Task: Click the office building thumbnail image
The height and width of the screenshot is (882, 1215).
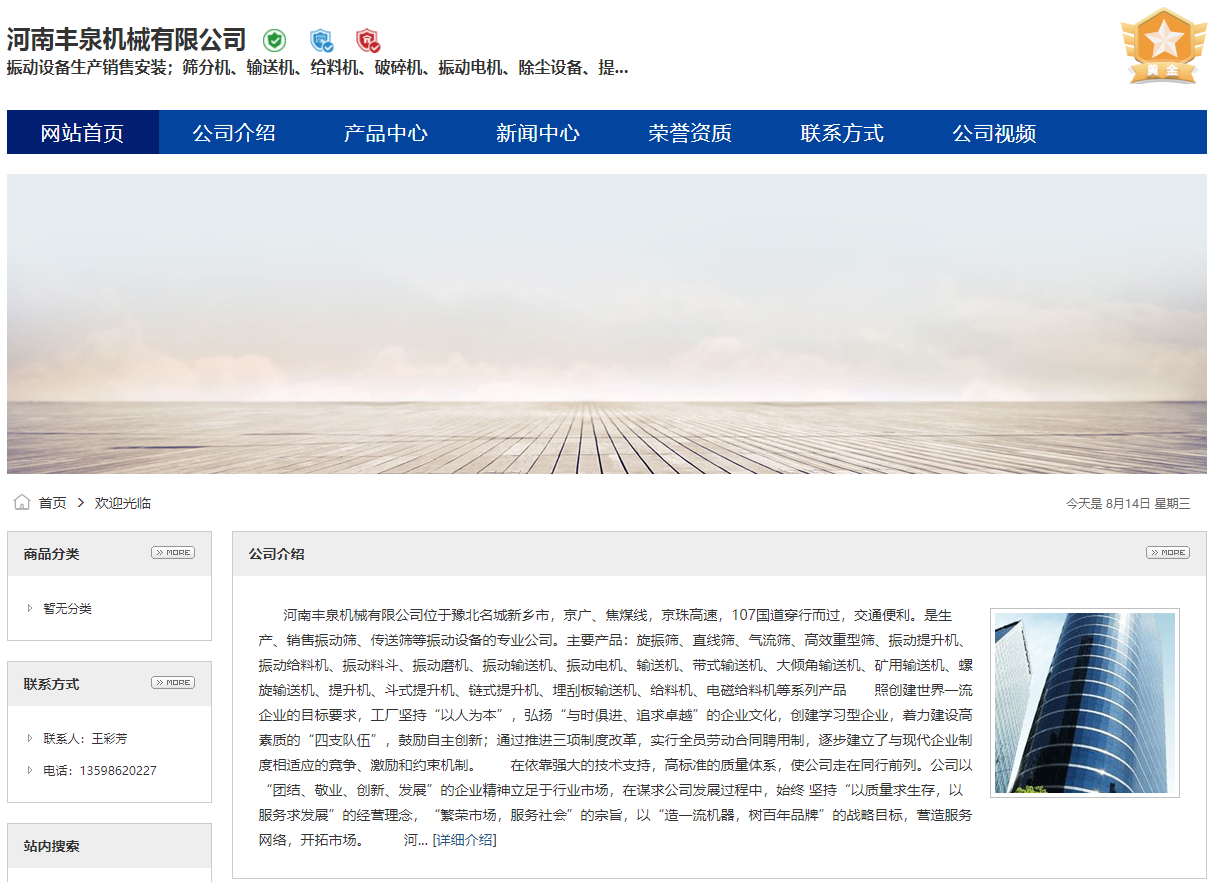Action: [x=1084, y=703]
